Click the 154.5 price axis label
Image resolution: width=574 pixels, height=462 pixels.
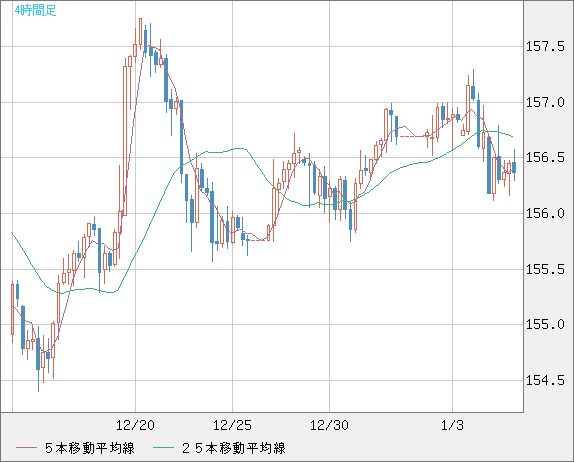(545, 380)
